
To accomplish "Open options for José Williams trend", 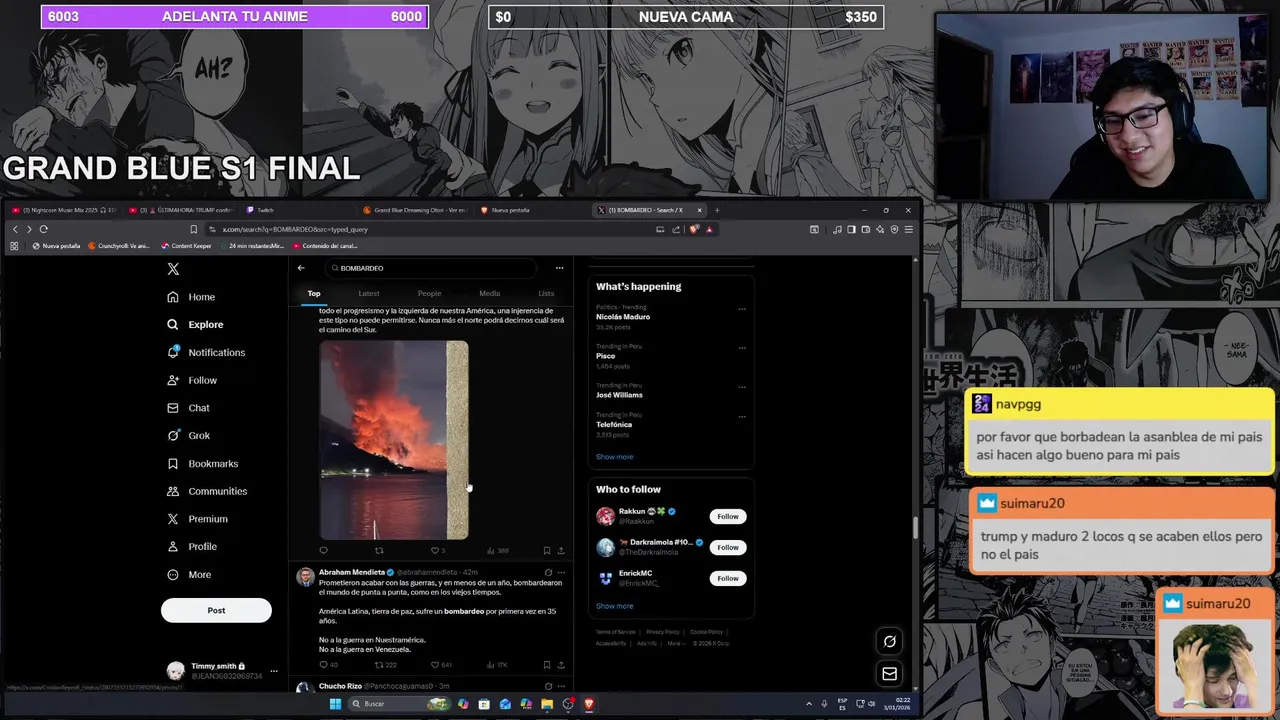I will [x=742, y=387].
